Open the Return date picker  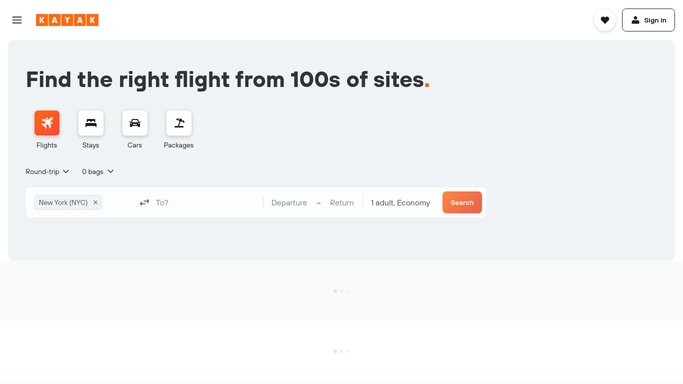[x=342, y=202]
